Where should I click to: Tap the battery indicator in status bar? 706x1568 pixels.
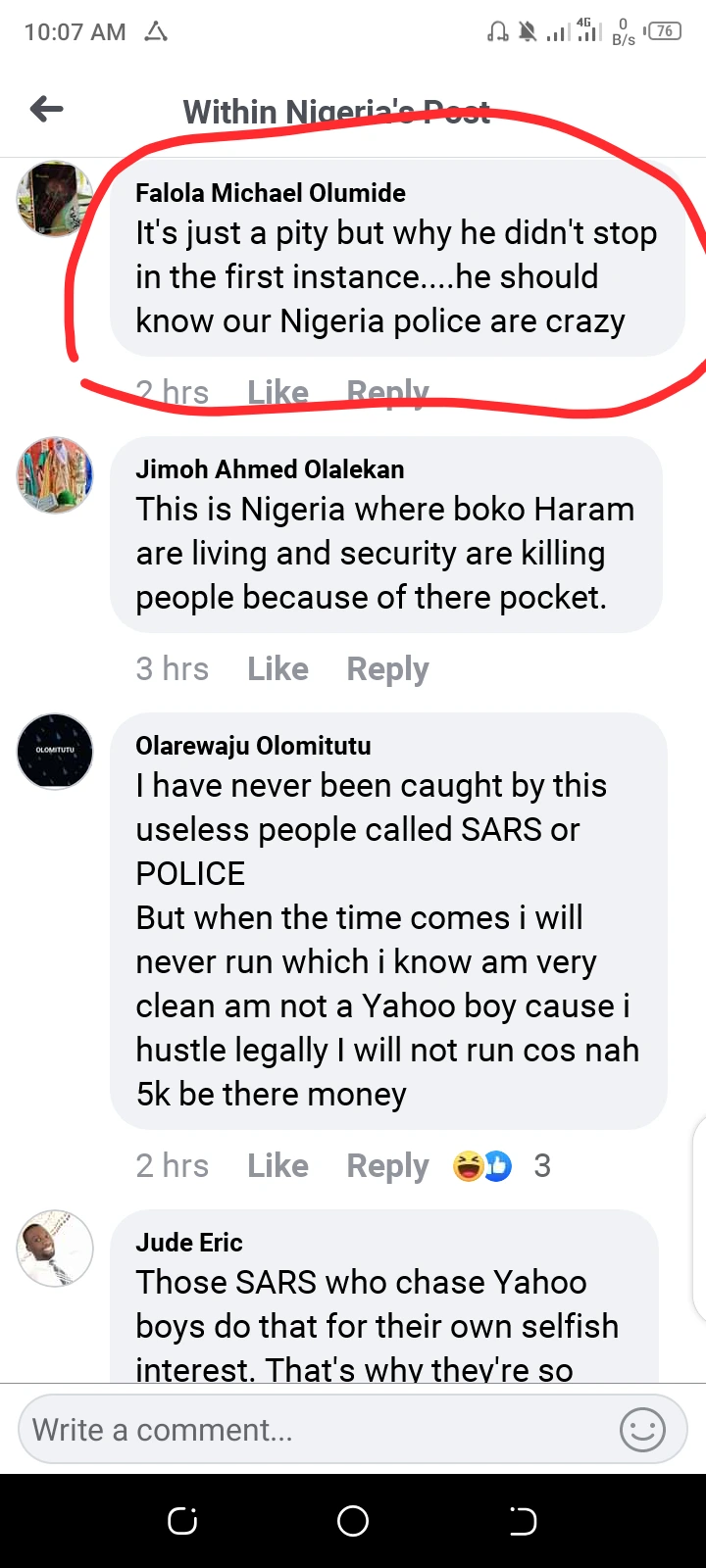(664, 31)
